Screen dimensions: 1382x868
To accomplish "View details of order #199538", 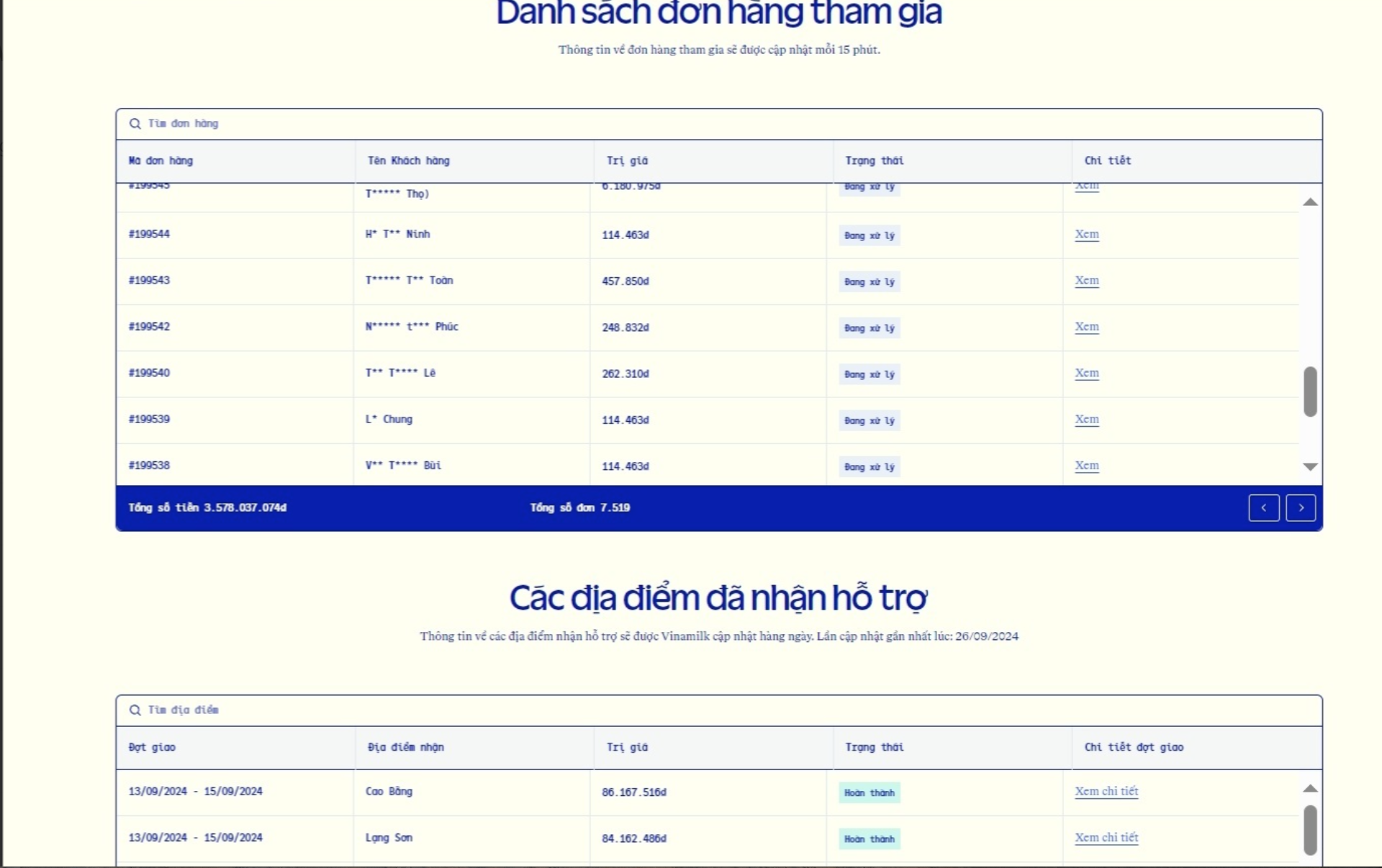I will tap(1086, 466).
